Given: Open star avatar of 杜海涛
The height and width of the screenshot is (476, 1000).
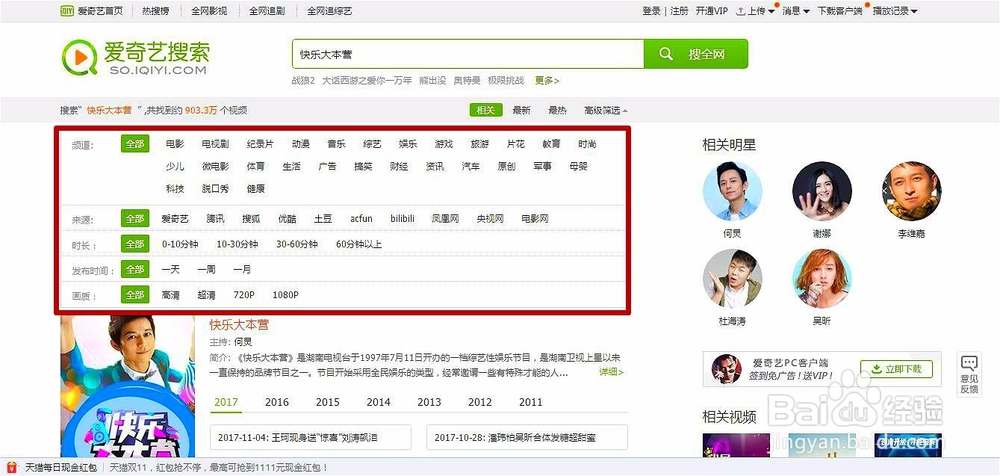Looking at the screenshot, I should click(732, 279).
